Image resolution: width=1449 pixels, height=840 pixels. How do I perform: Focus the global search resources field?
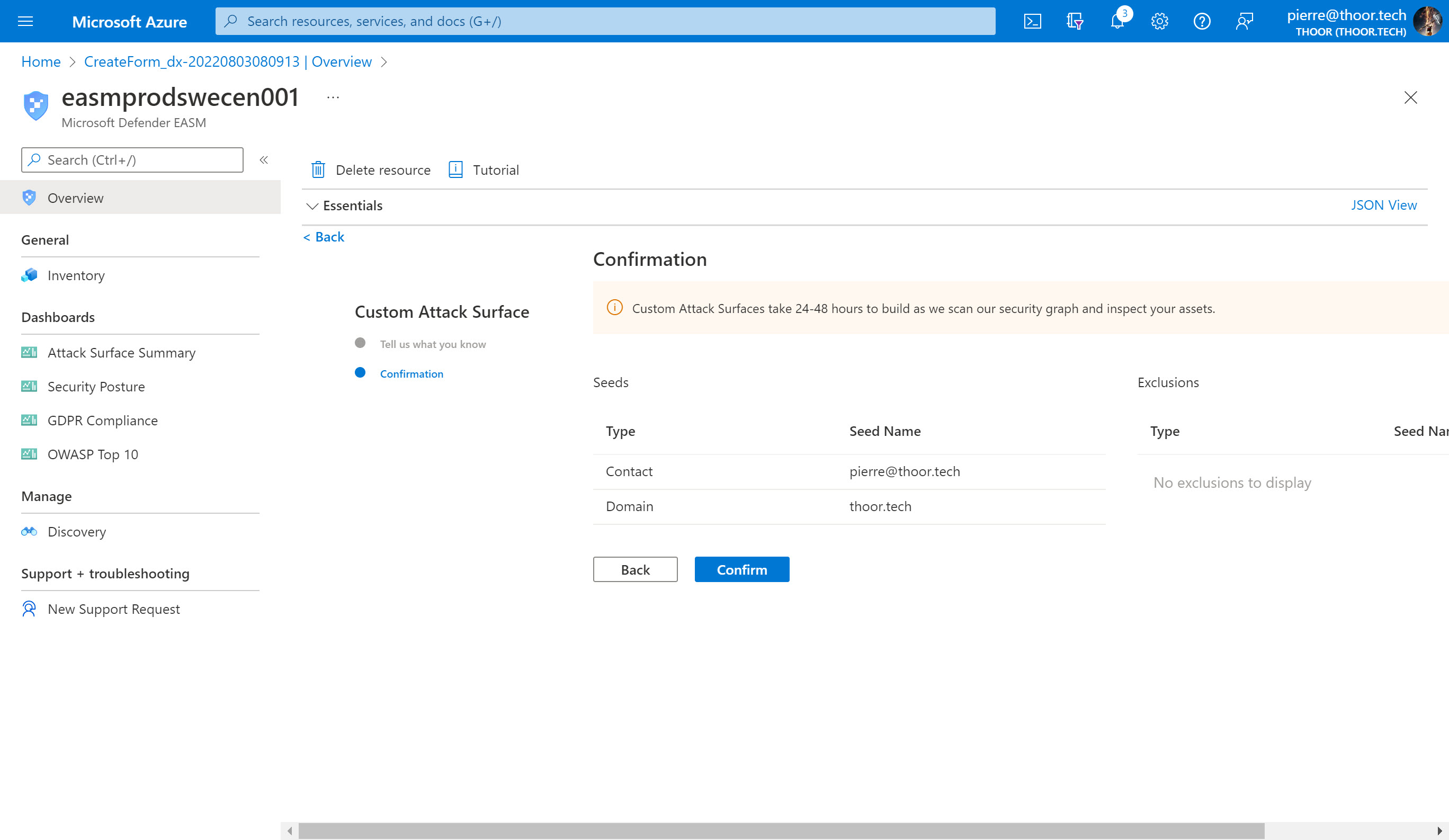point(605,21)
